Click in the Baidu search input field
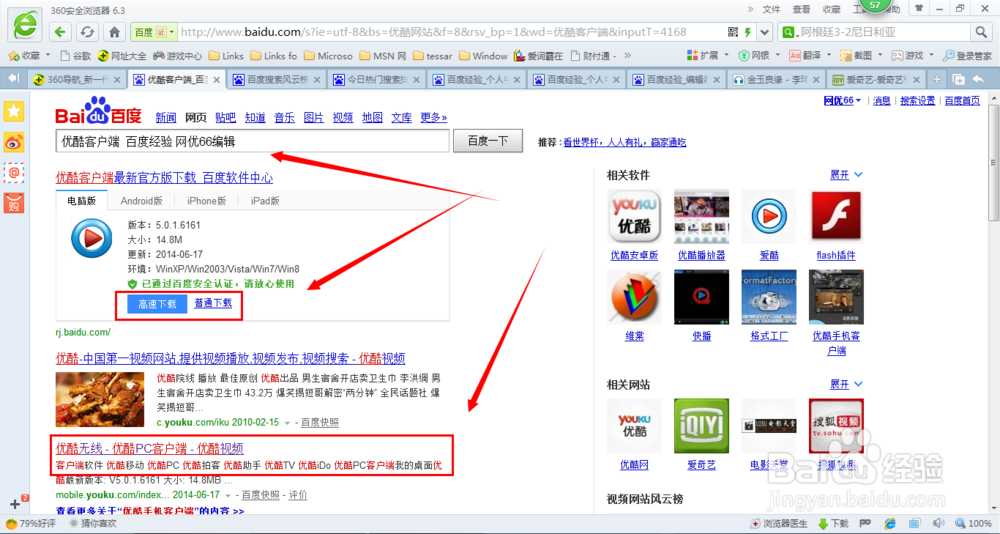The height and width of the screenshot is (534, 1000). click(253, 142)
